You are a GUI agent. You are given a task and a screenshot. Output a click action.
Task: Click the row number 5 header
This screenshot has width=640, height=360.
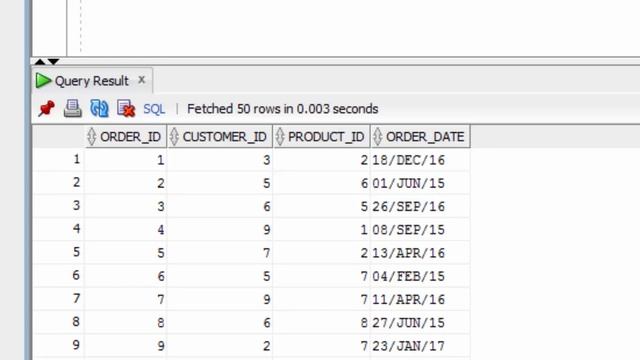[x=59, y=252]
